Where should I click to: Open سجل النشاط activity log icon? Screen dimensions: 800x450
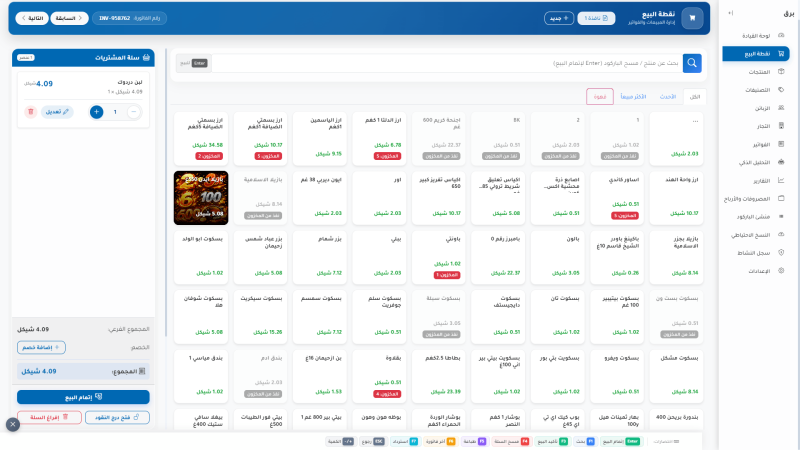pyautogui.click(x=781, y=253)
